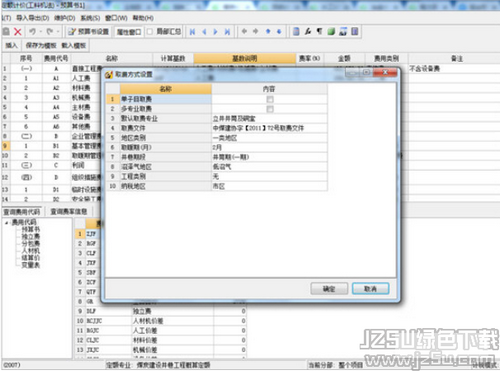Click the blue database cylinder toolbar icon
Viewport: 500px width, 371px height.
[296, 31]
